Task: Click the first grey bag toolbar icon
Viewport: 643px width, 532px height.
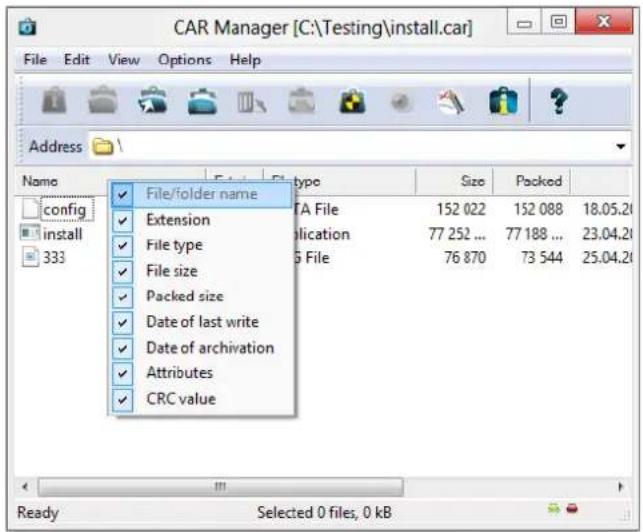Action: point(54,100)
